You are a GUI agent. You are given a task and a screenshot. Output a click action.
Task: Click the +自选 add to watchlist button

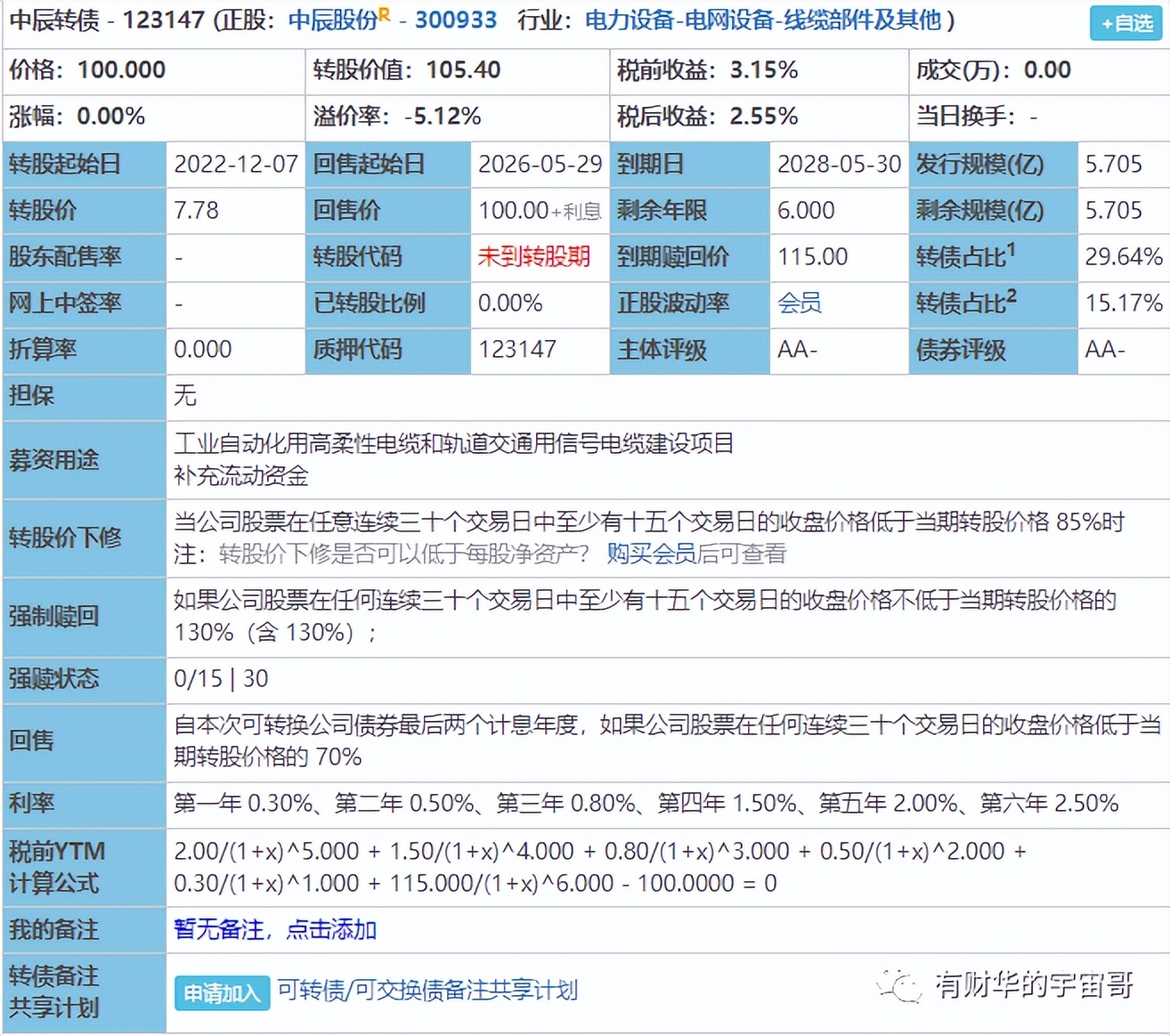[x=1125, y=24]
